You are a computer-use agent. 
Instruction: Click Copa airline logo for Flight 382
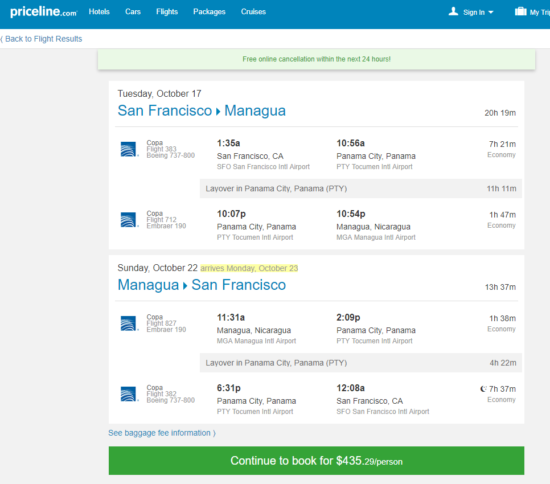tap(129, 394)
